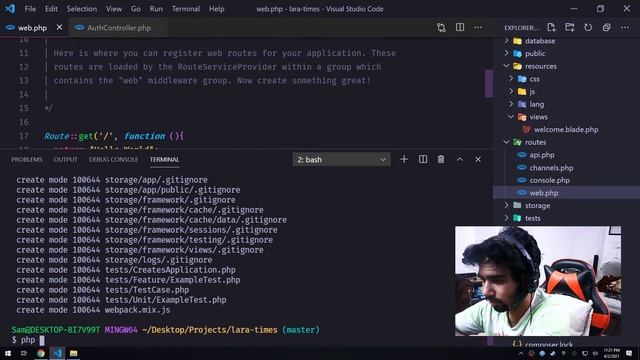Open the Run menu
The height and width of the screenshot is (360, 640).
(156, 9)
